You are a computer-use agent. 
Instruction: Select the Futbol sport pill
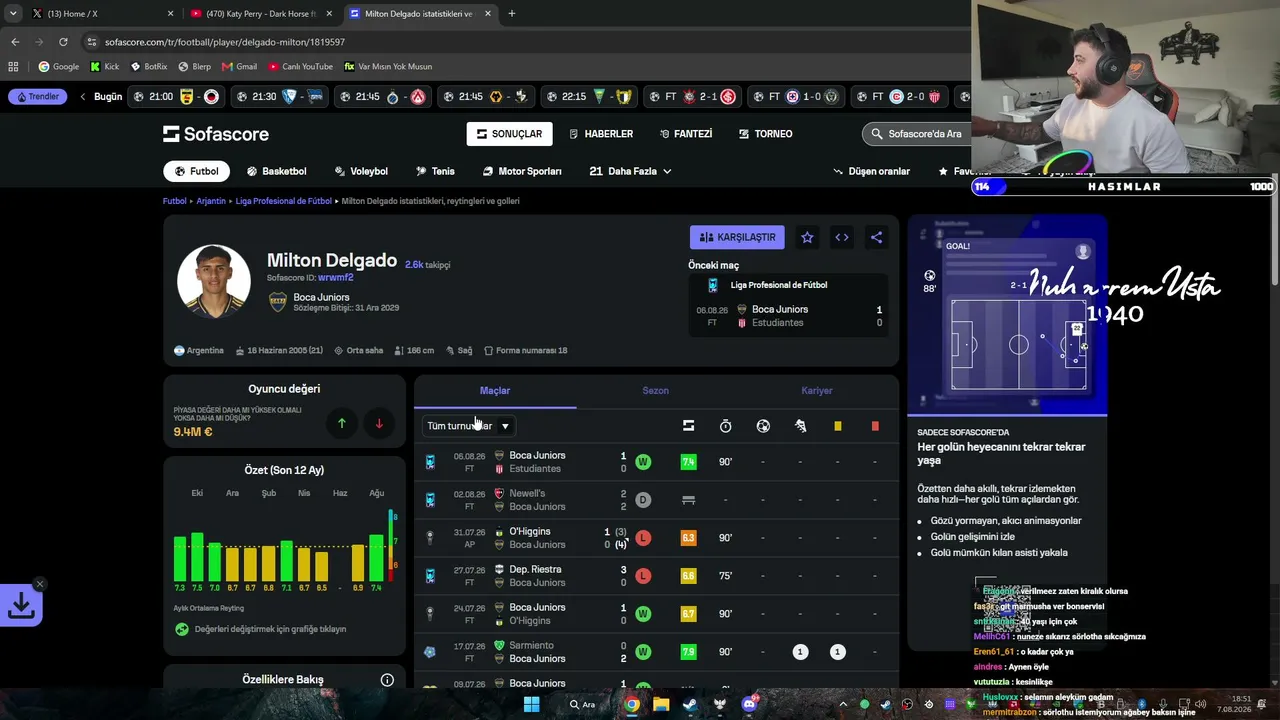[x=196, y=171]
